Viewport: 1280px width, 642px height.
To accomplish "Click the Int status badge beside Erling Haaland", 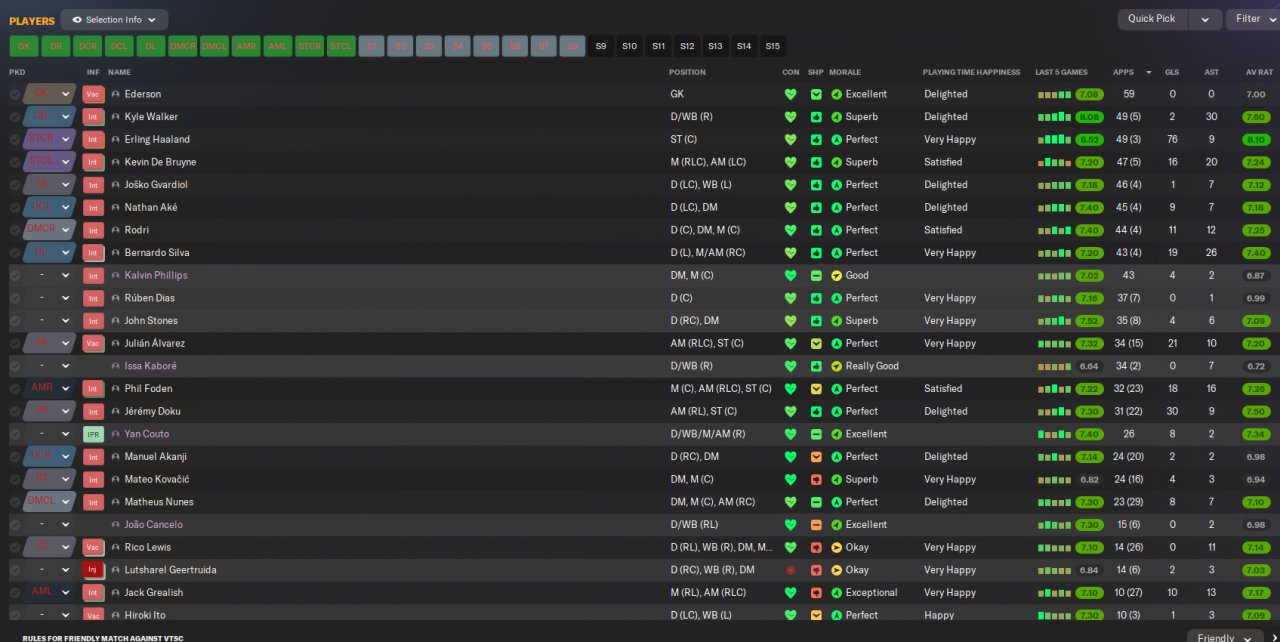I will pos(93,139).
